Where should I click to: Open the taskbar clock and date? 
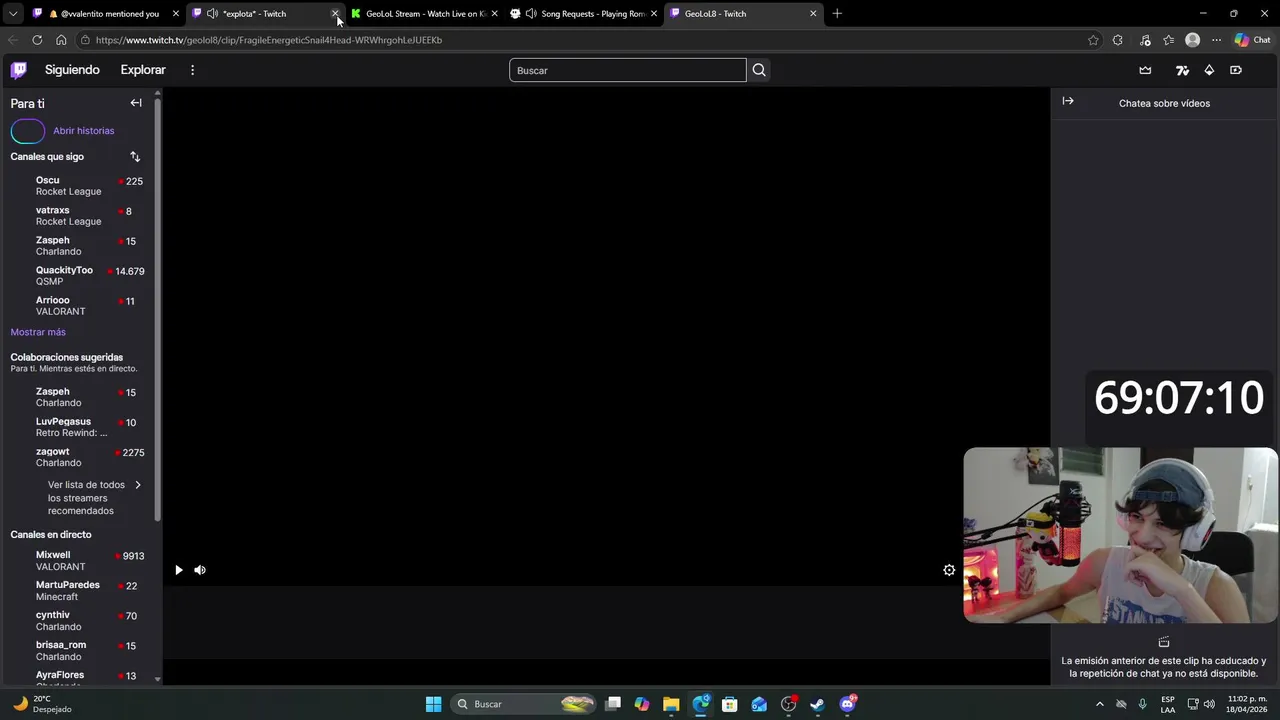1247,704
